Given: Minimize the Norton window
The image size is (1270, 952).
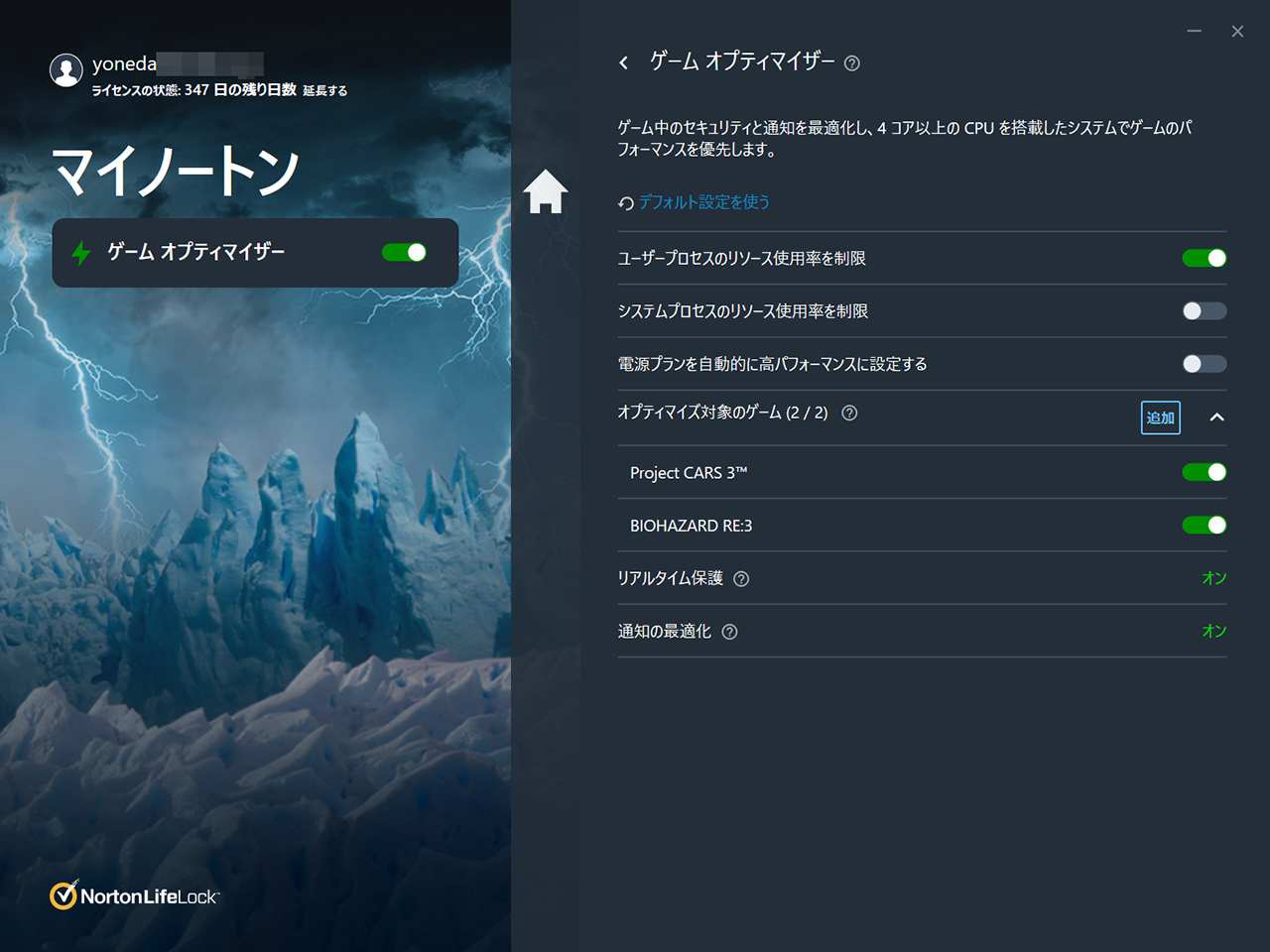Looking at the screenshot, I should [x=1195, y=32].
